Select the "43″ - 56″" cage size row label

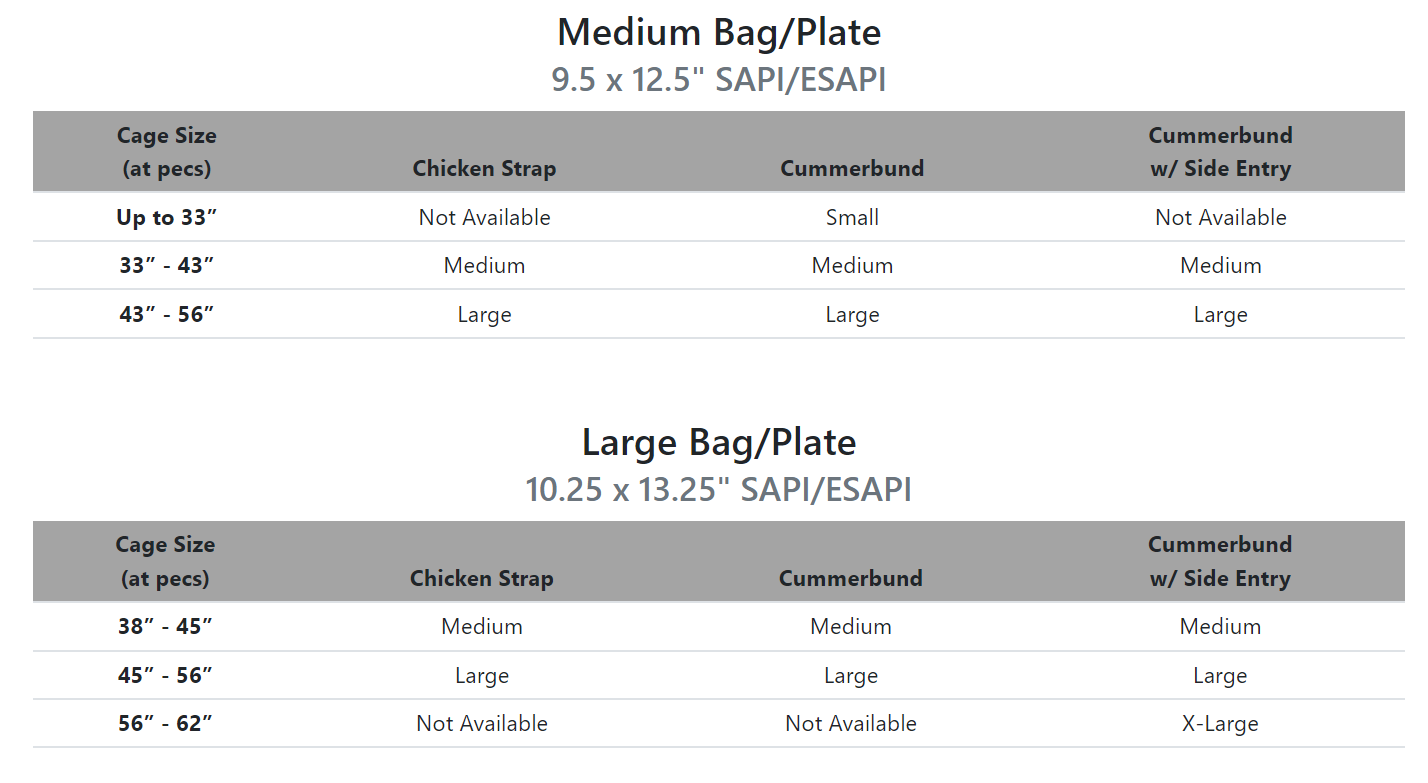tap(166, 314)
